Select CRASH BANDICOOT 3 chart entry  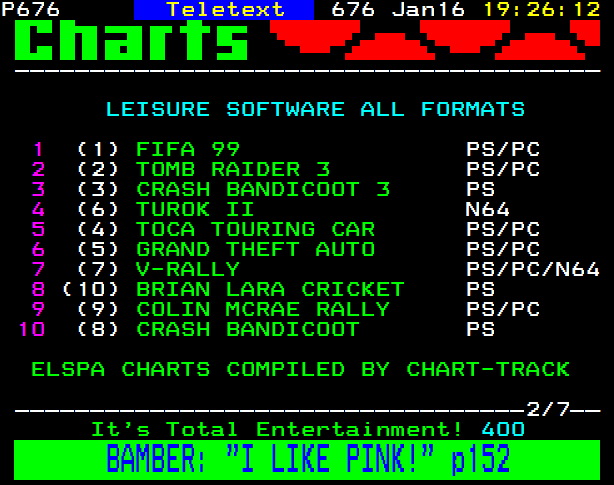click(x=263, y=189)
